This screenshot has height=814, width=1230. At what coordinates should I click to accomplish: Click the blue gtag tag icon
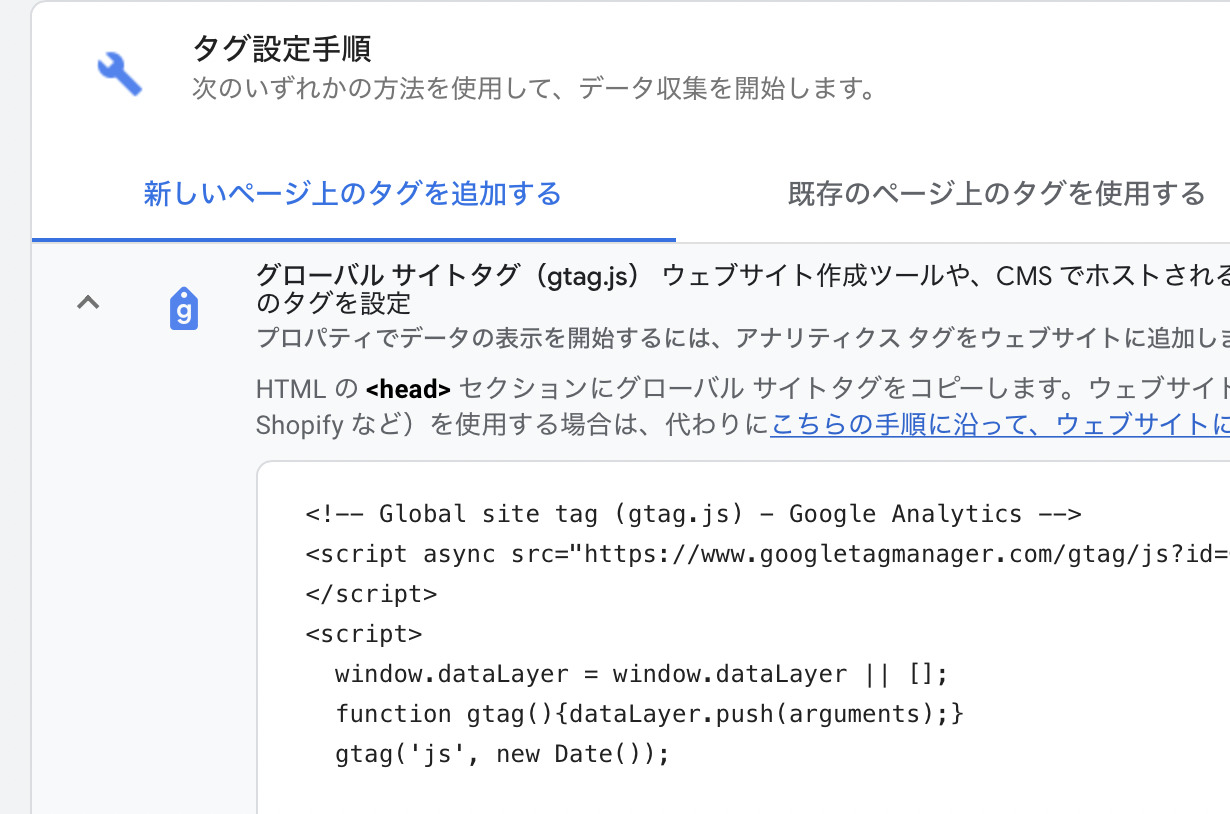click(184, 309)
